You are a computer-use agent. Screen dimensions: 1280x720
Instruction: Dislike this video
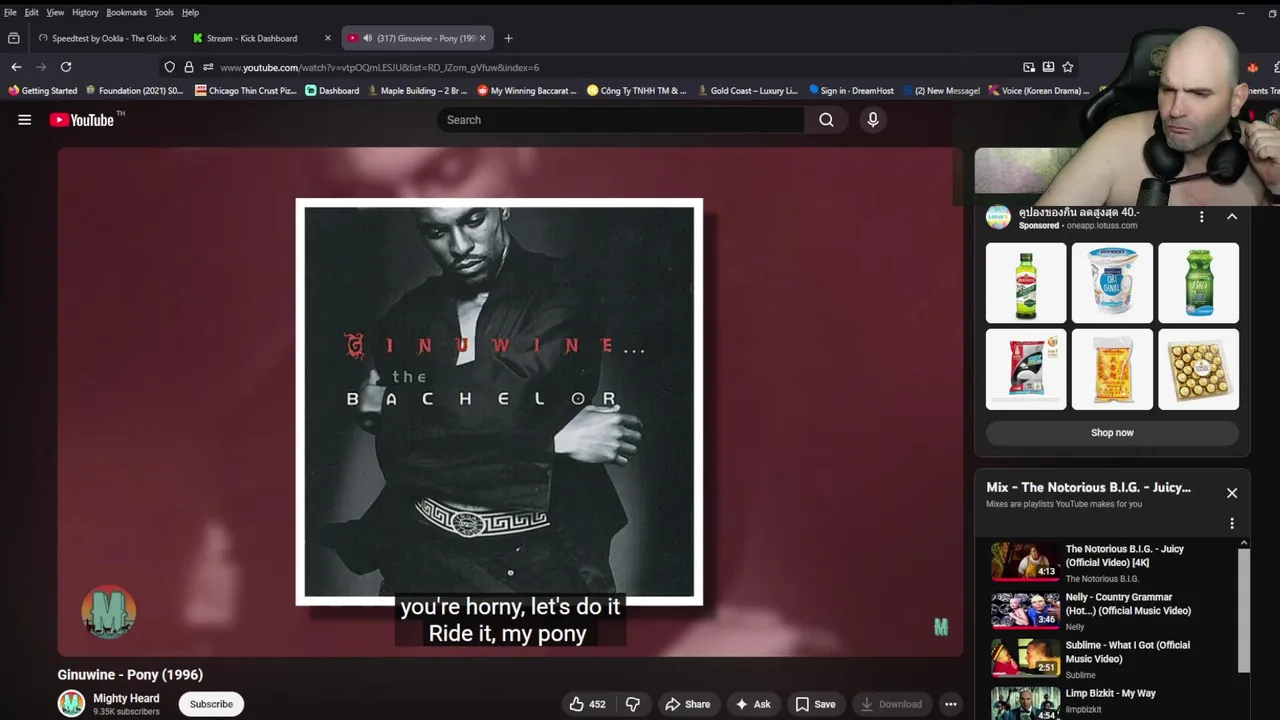pyautogui.click(x=633, y=704)
